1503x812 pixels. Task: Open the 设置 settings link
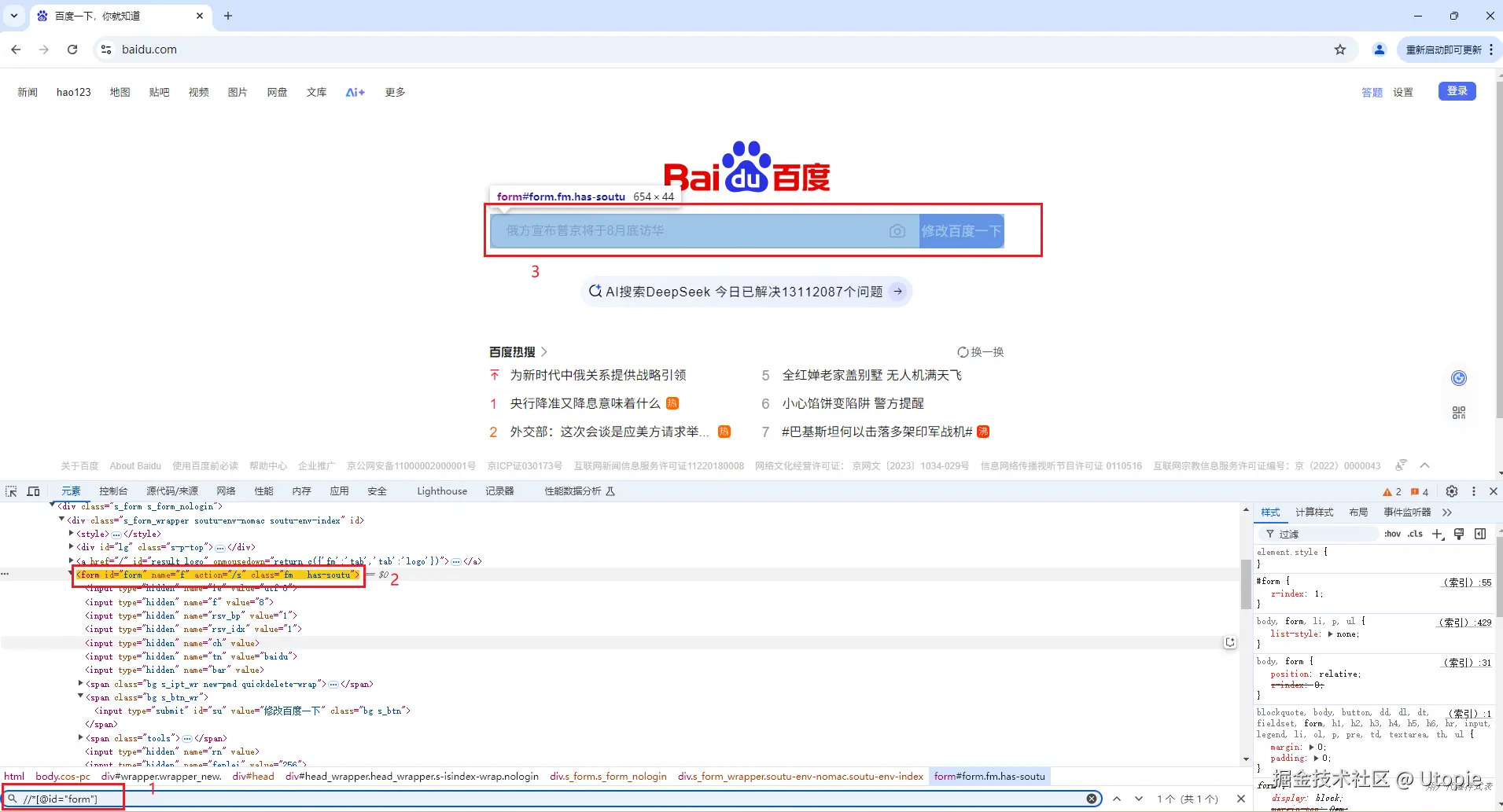coord(1403,92)
